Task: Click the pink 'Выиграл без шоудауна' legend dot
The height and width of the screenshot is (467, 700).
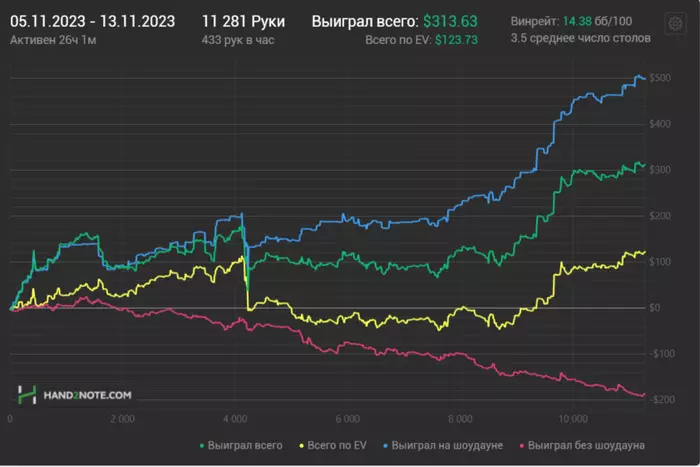Action: pyautogui.click(x=522, y=446)
